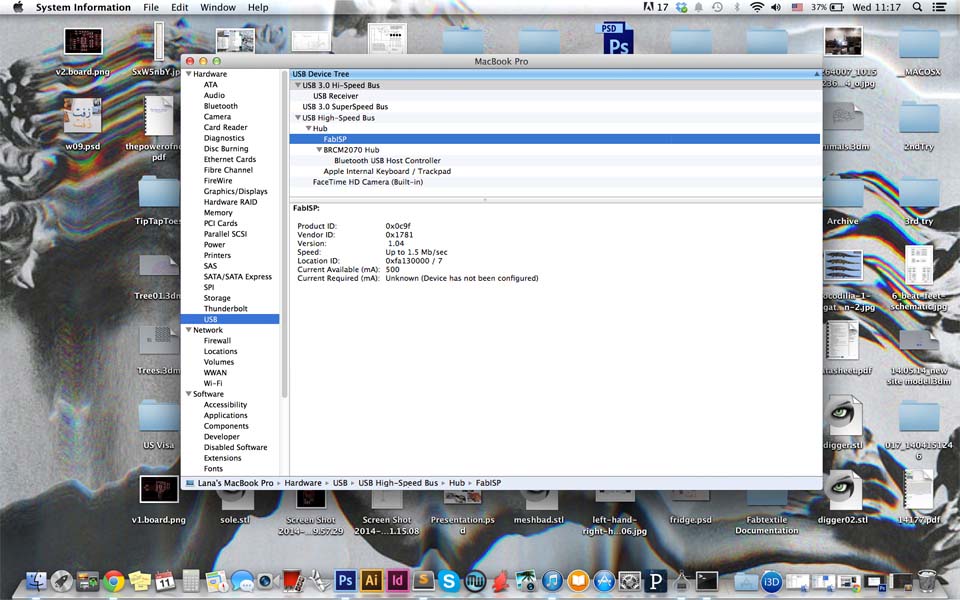Launch InDesign Id icon in Dock
This screenshot has height=600, width=960.
click(397, 580)
